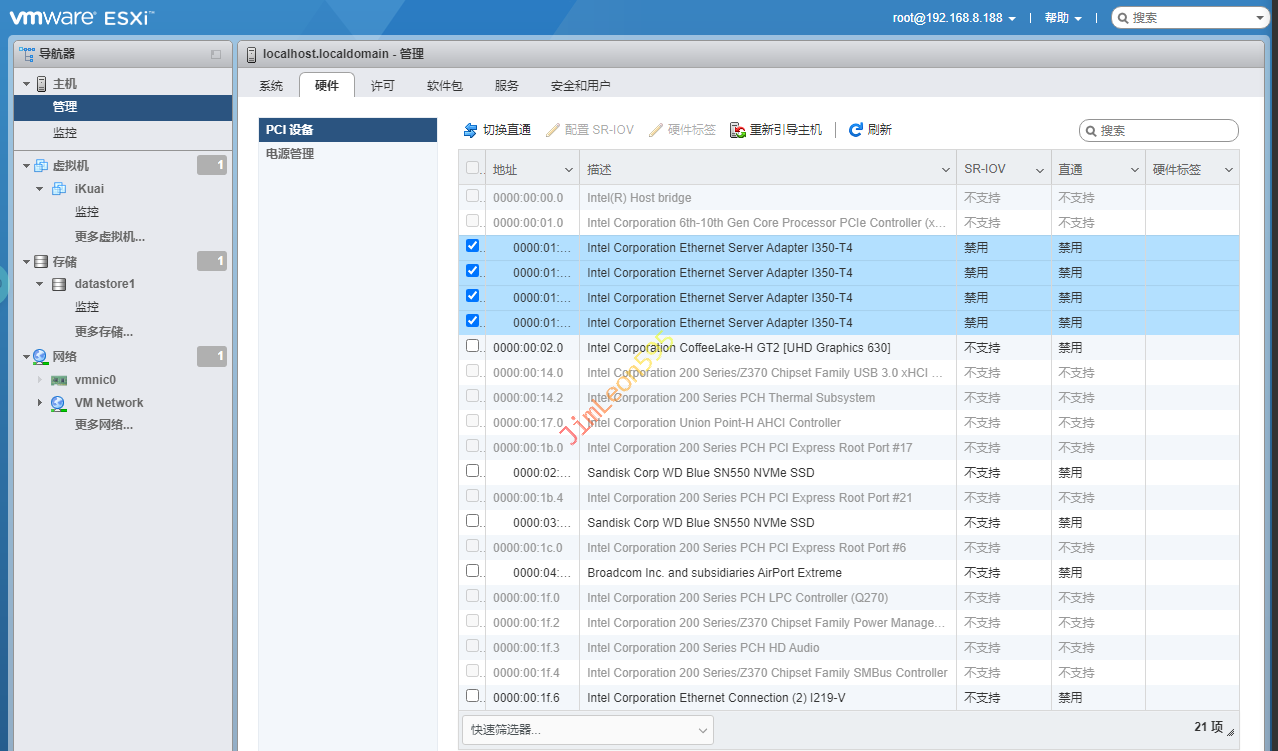Screen dimensions: 1278x751
Task: Click the iKuai virtual machine icon
Action: click(x=59, y=189)
